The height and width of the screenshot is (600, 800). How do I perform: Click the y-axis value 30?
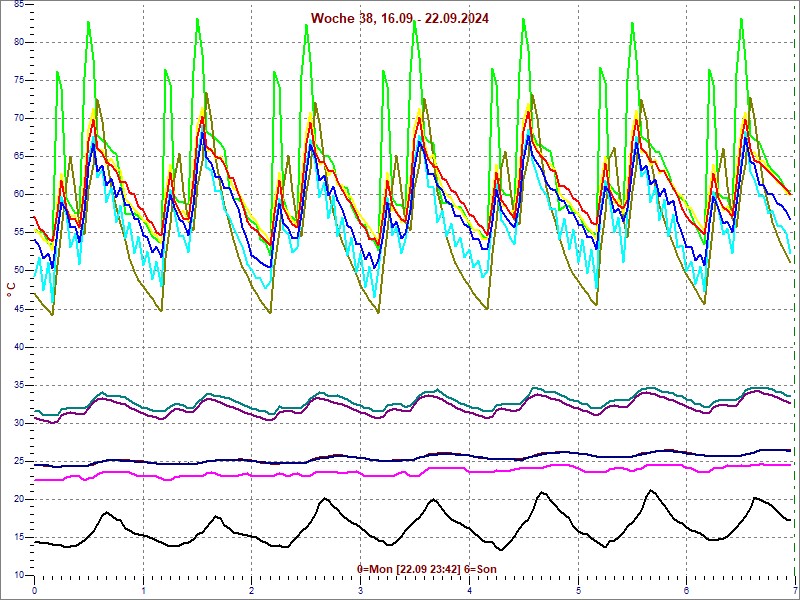click(x=18, y=423)
